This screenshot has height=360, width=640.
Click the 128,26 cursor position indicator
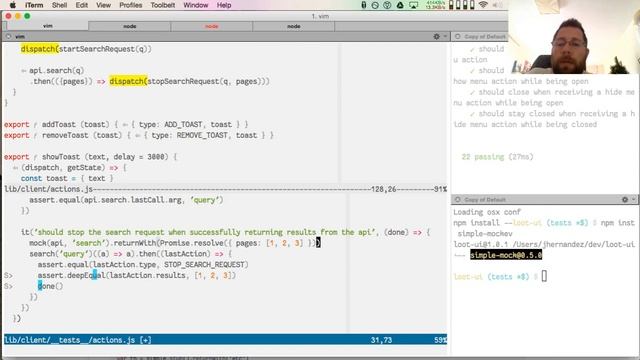coord(383,189)
